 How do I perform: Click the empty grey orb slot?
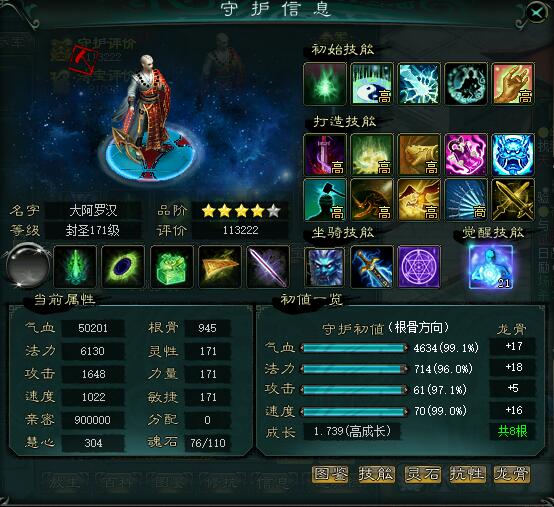(x=28, y=266)
